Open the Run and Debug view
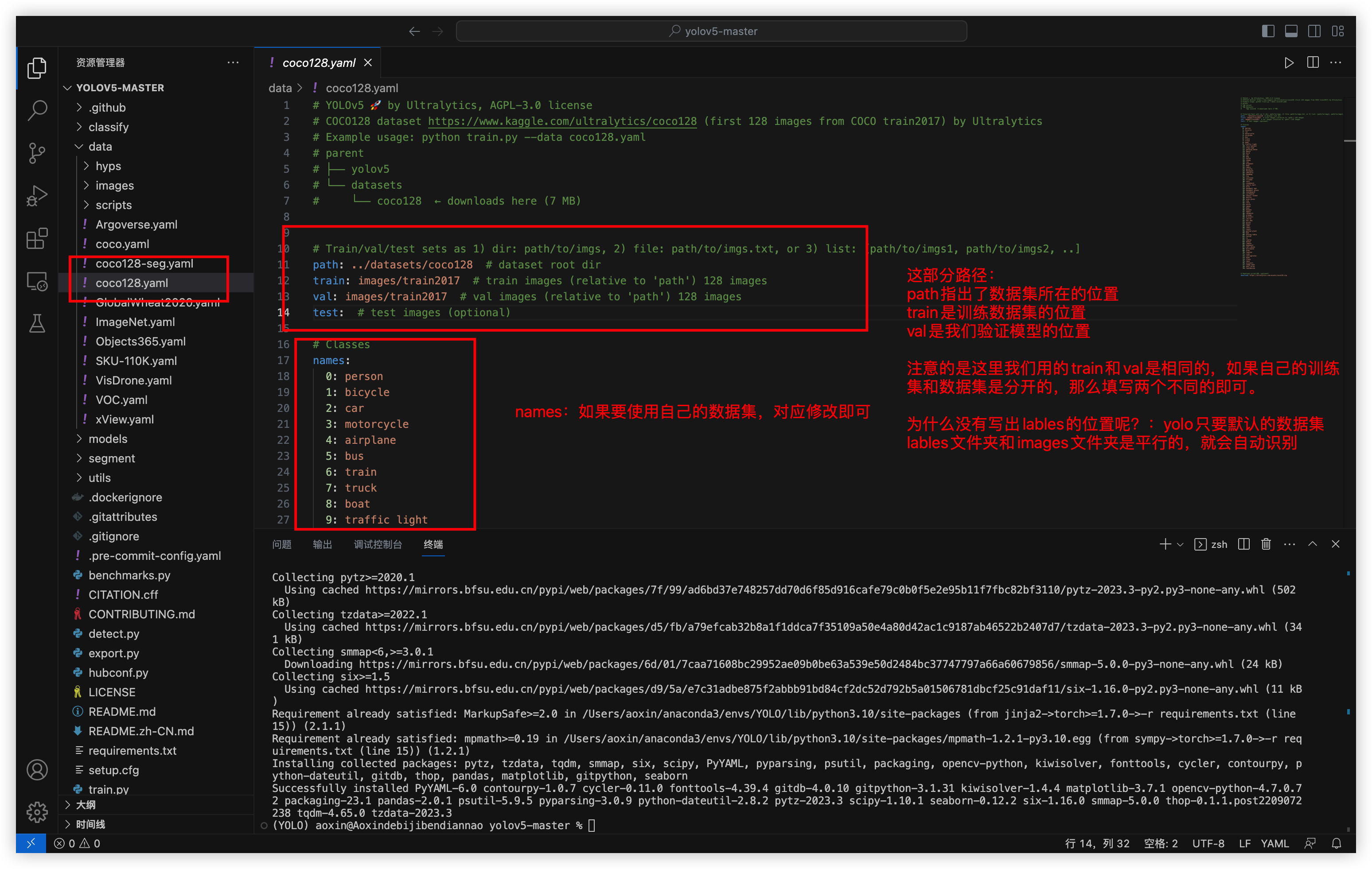Viewport: 1372px width, 869px height. [37, 196]
